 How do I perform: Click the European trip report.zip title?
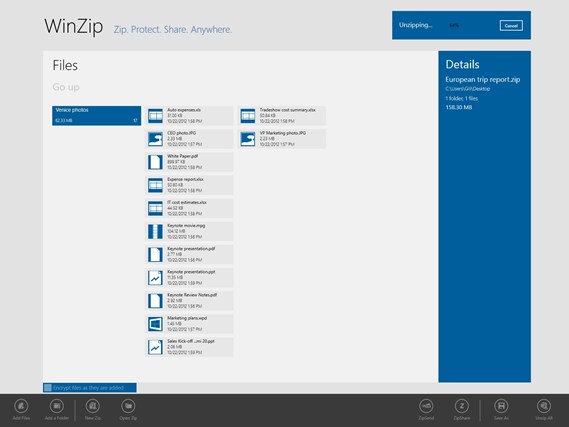[x=483, y=79]
